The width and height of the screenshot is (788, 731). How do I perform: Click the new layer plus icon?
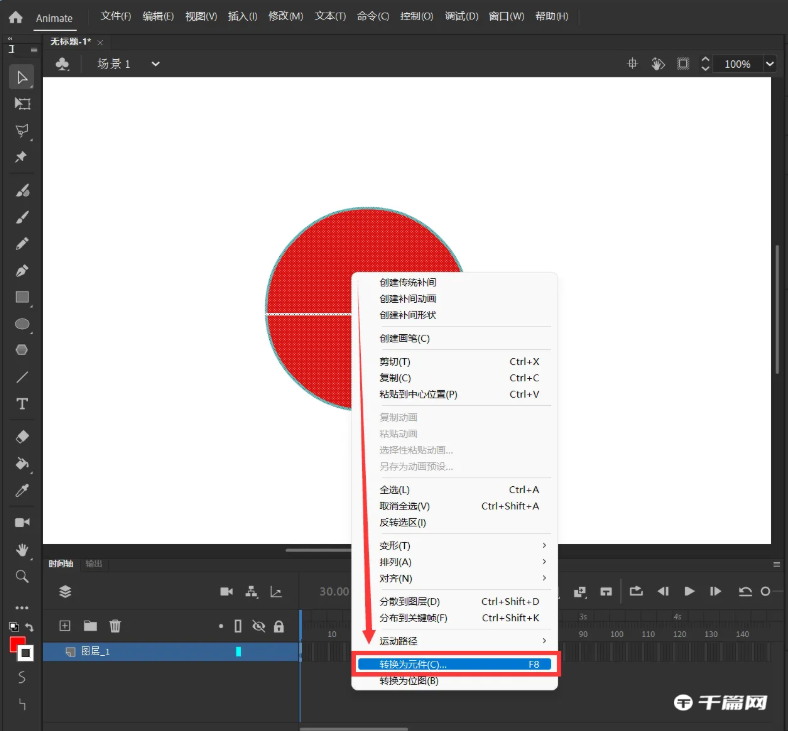click(65, 626)
